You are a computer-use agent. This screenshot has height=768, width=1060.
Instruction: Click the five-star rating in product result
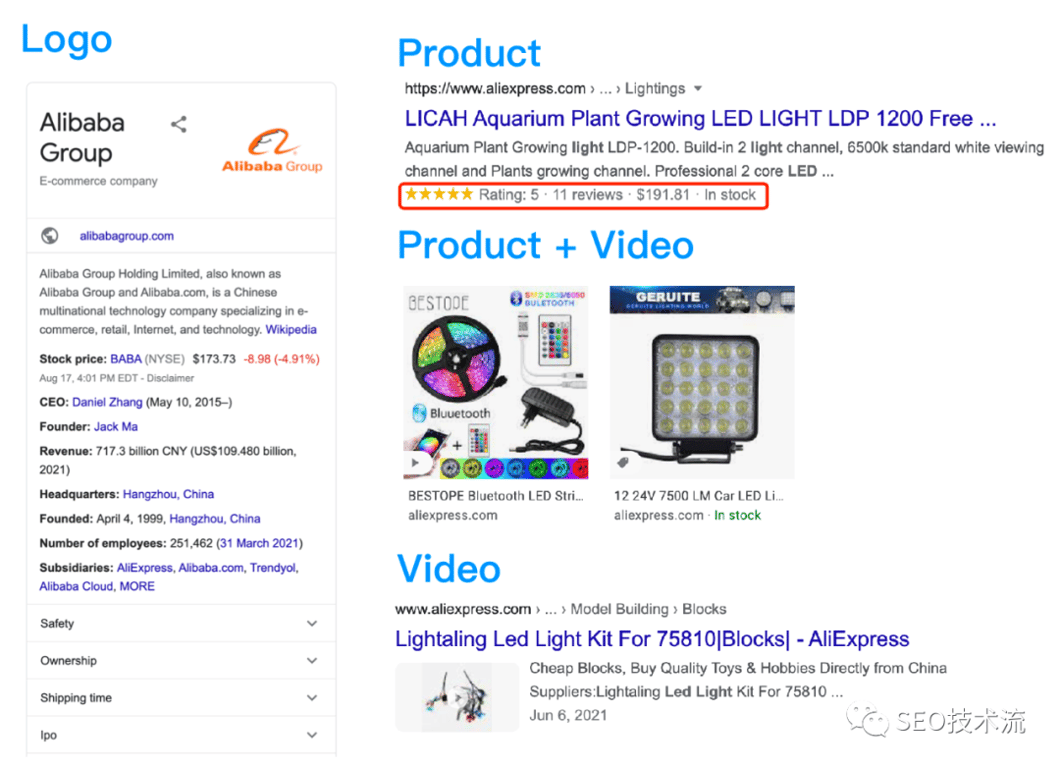pyautogui.click(x=439, y=195)
